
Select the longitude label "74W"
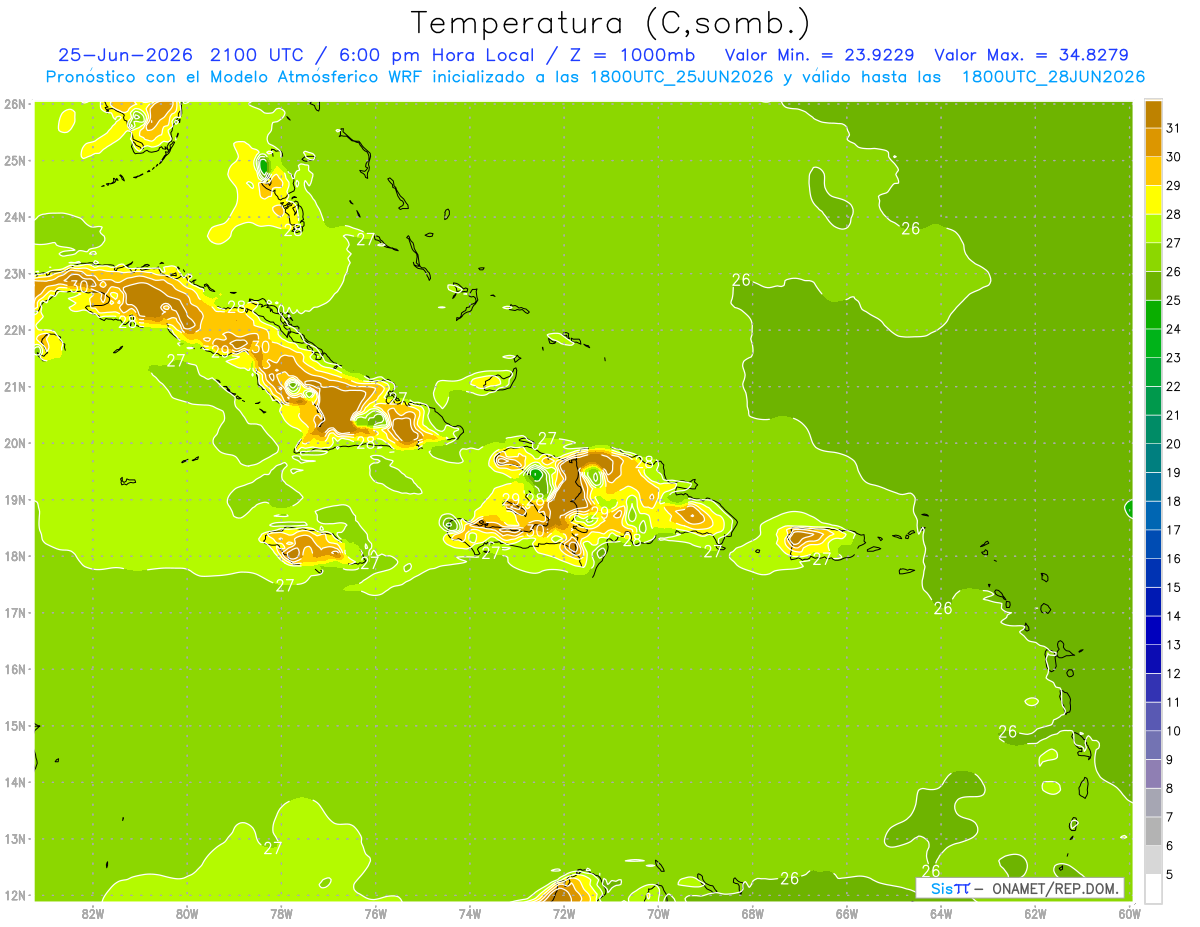coord(469,913)
